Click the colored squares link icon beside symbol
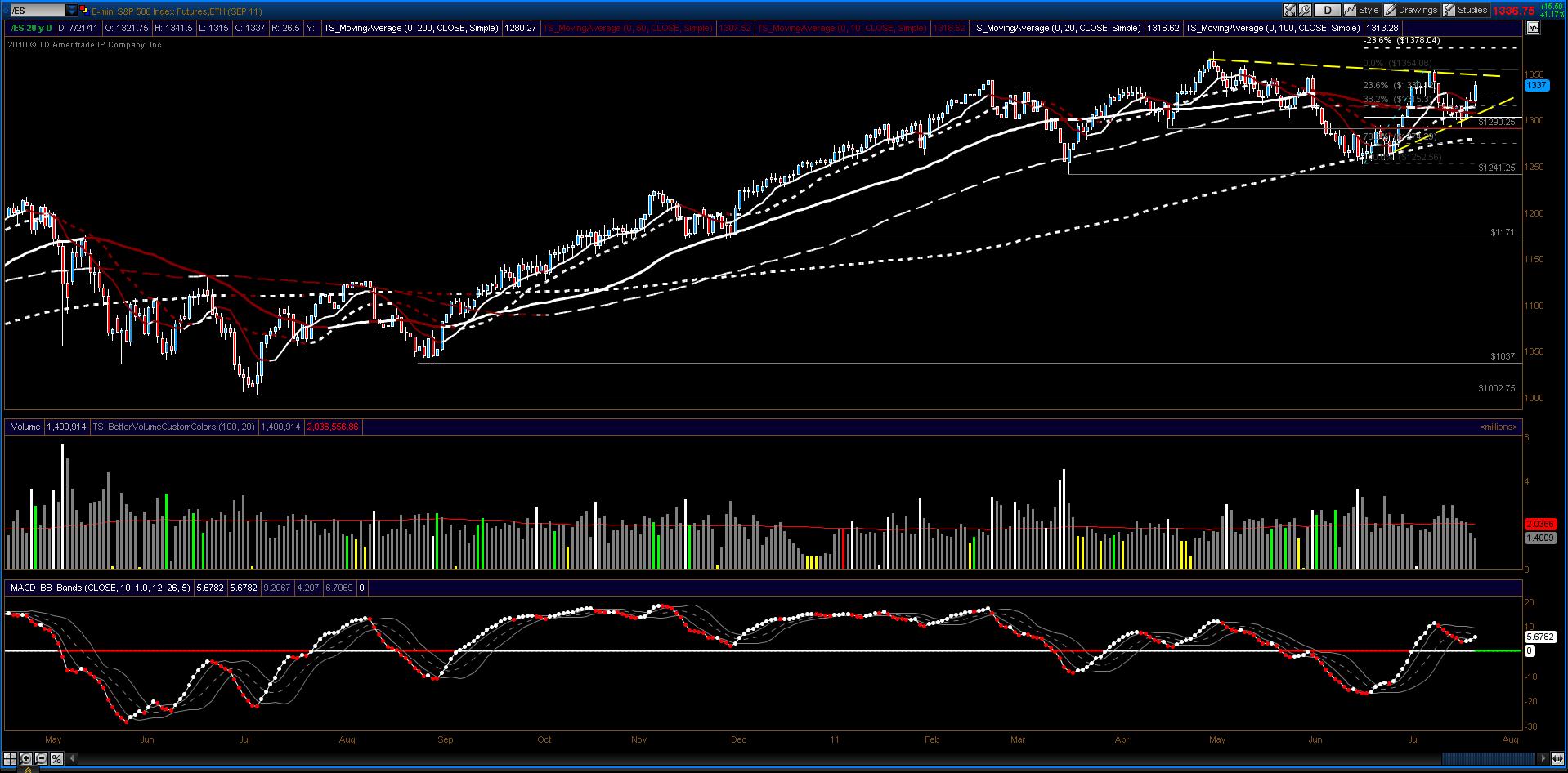Image resolution: width=1568 pixels, height=773 pixels. (x=84, y=10)
